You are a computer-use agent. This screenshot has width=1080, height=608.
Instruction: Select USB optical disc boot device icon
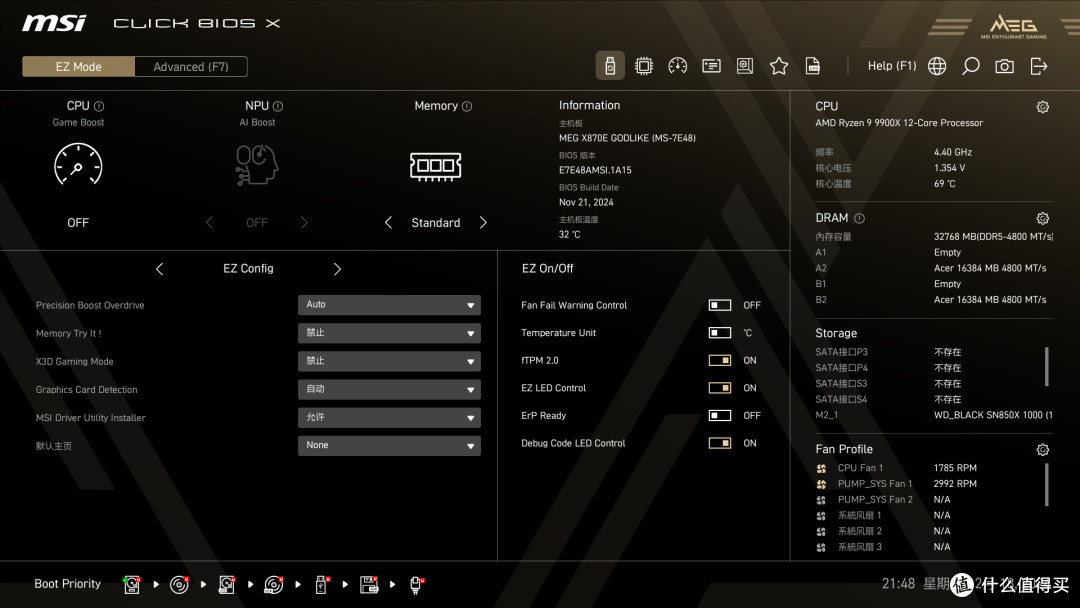[273, 585]
